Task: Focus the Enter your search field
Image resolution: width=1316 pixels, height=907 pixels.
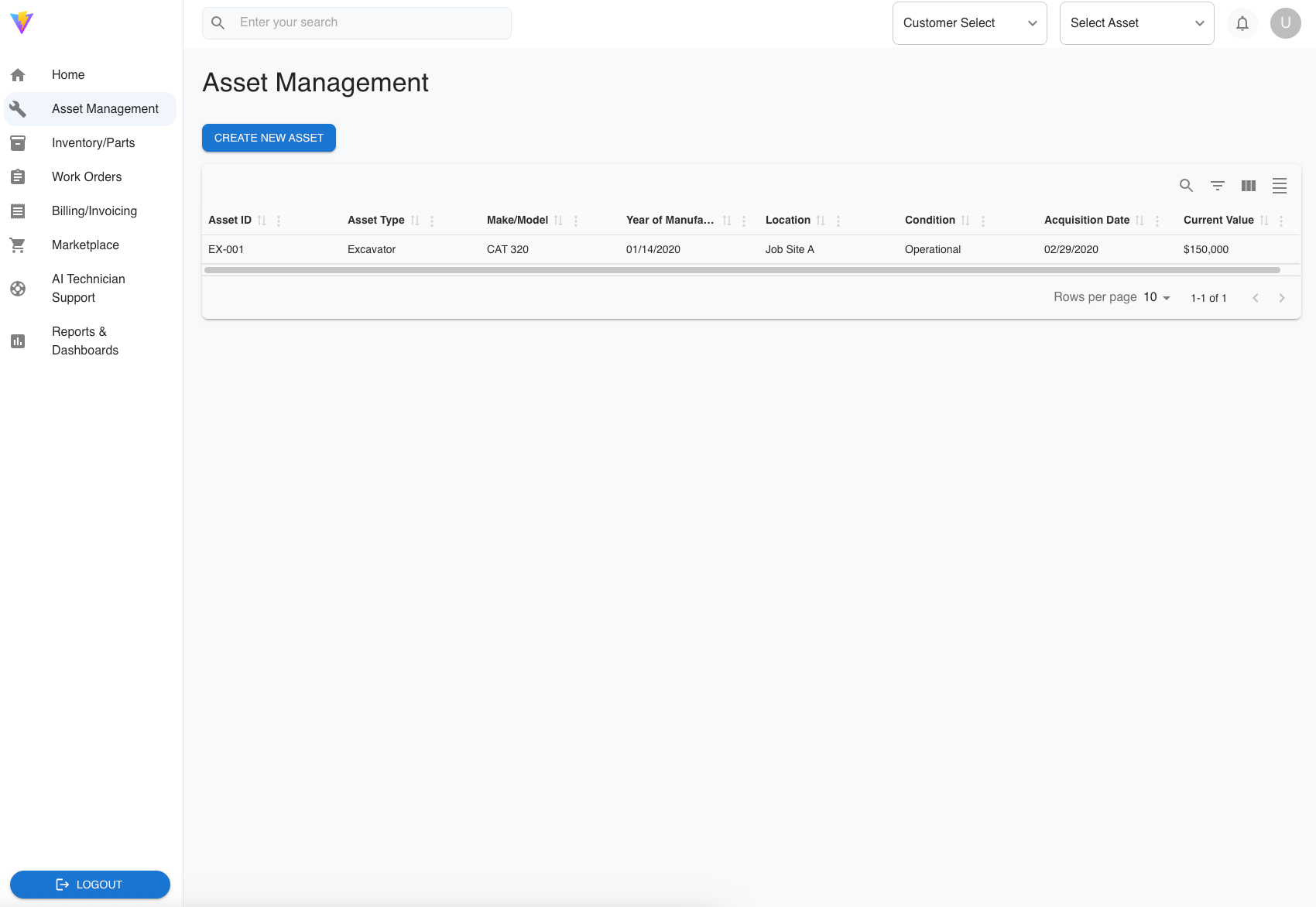Action: [357, 23]
